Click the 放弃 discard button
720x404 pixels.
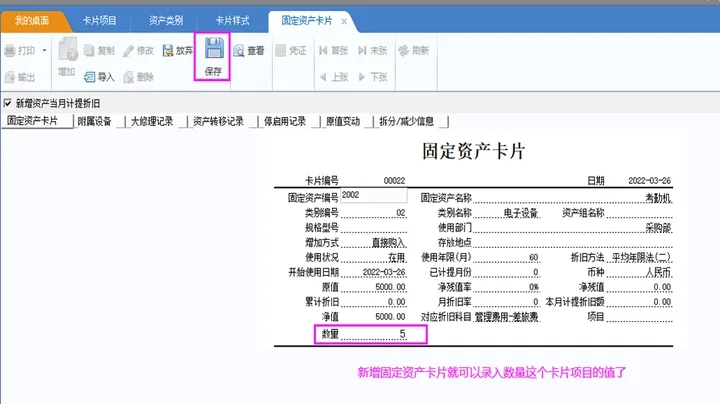point(178,50)
